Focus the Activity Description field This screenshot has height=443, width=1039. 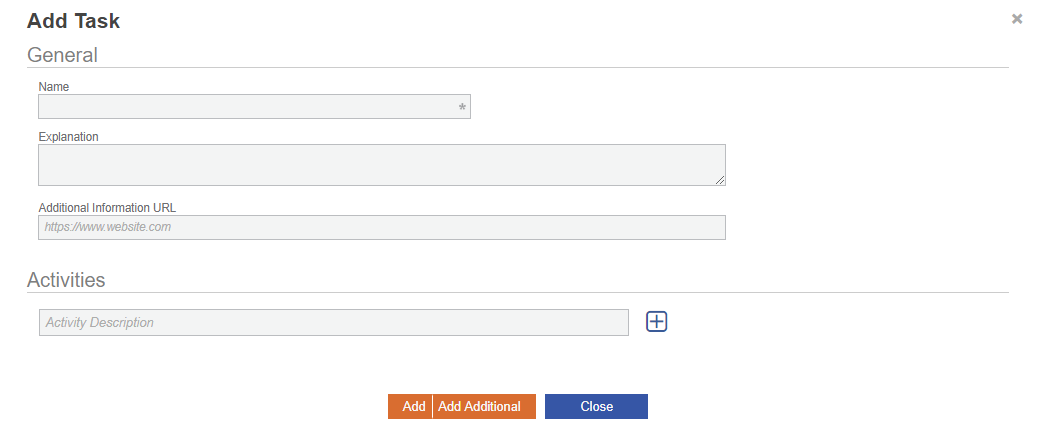click(x=333, y=322)
